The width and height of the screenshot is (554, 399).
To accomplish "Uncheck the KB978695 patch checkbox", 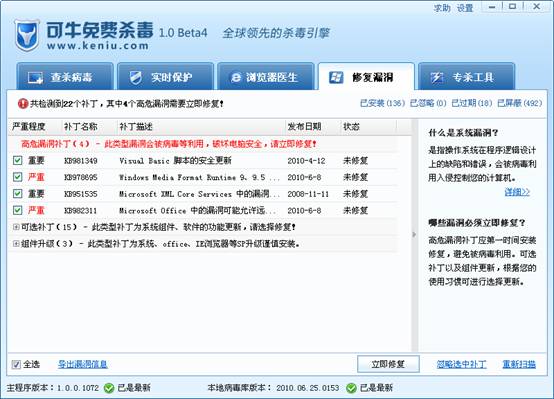I will [x=17, y=177].
